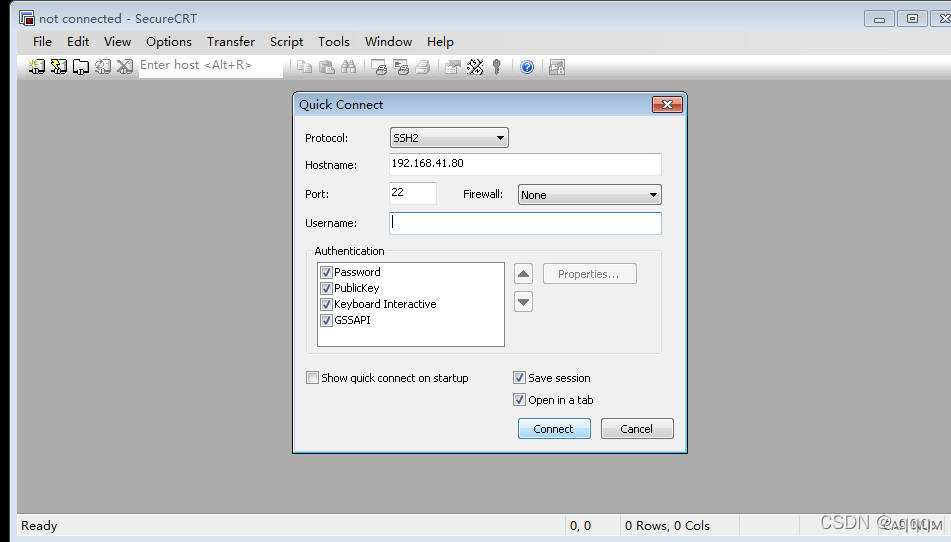This screenshot has width=951, height=542.
Task: Minimize the SecureCRT window
Action: point(879,19)
